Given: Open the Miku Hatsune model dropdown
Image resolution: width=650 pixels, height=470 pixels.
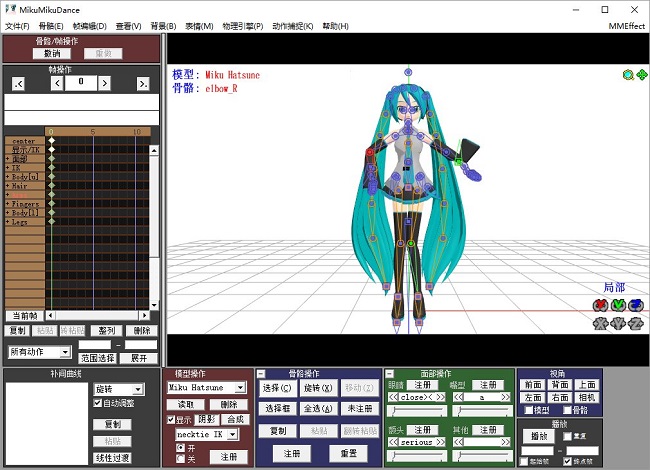Looking at the screenshot, I should point(240,388).
